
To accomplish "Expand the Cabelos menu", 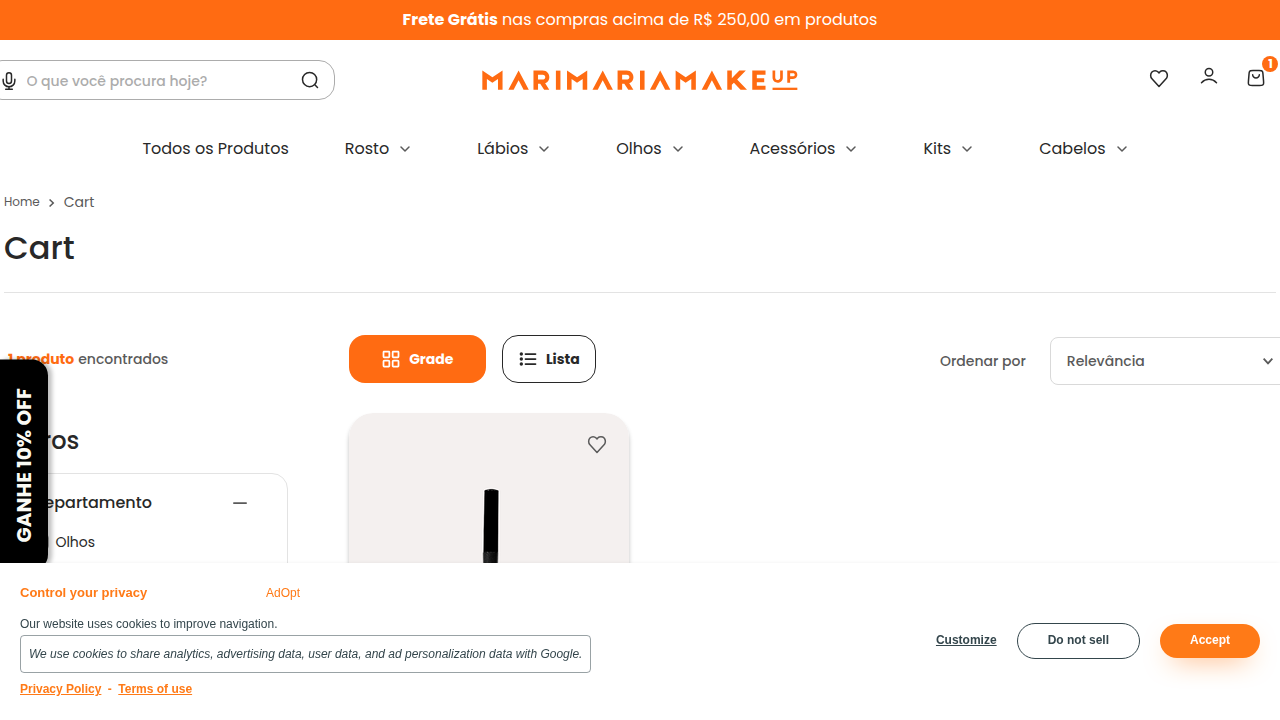I will point(1084,148).
